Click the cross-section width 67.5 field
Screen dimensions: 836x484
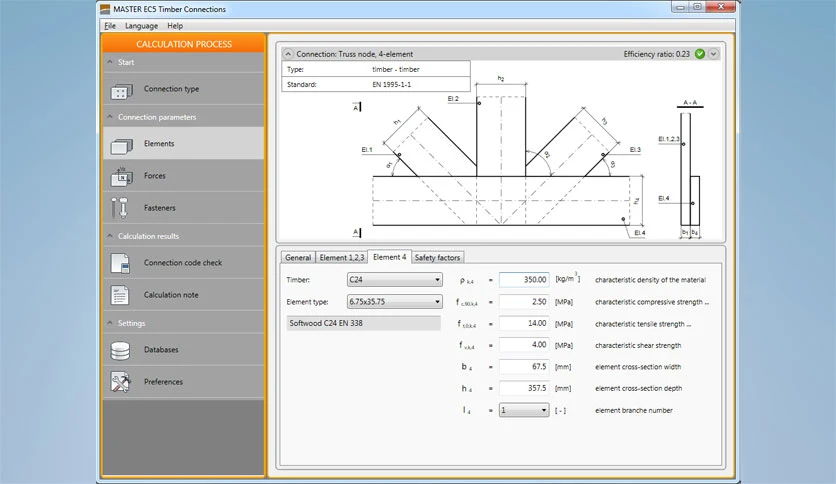pos(524,367)
